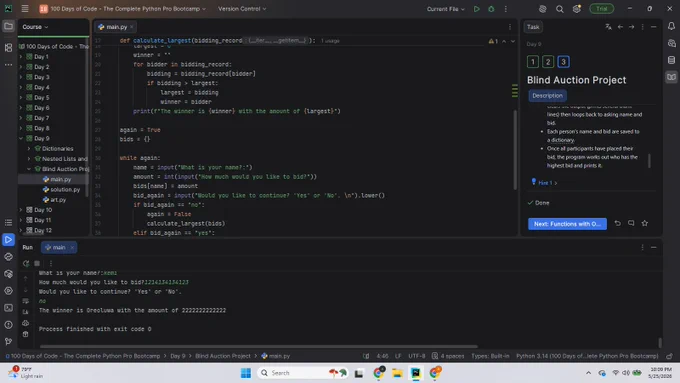
Task: Stop the running process
Action: (37, 263)
